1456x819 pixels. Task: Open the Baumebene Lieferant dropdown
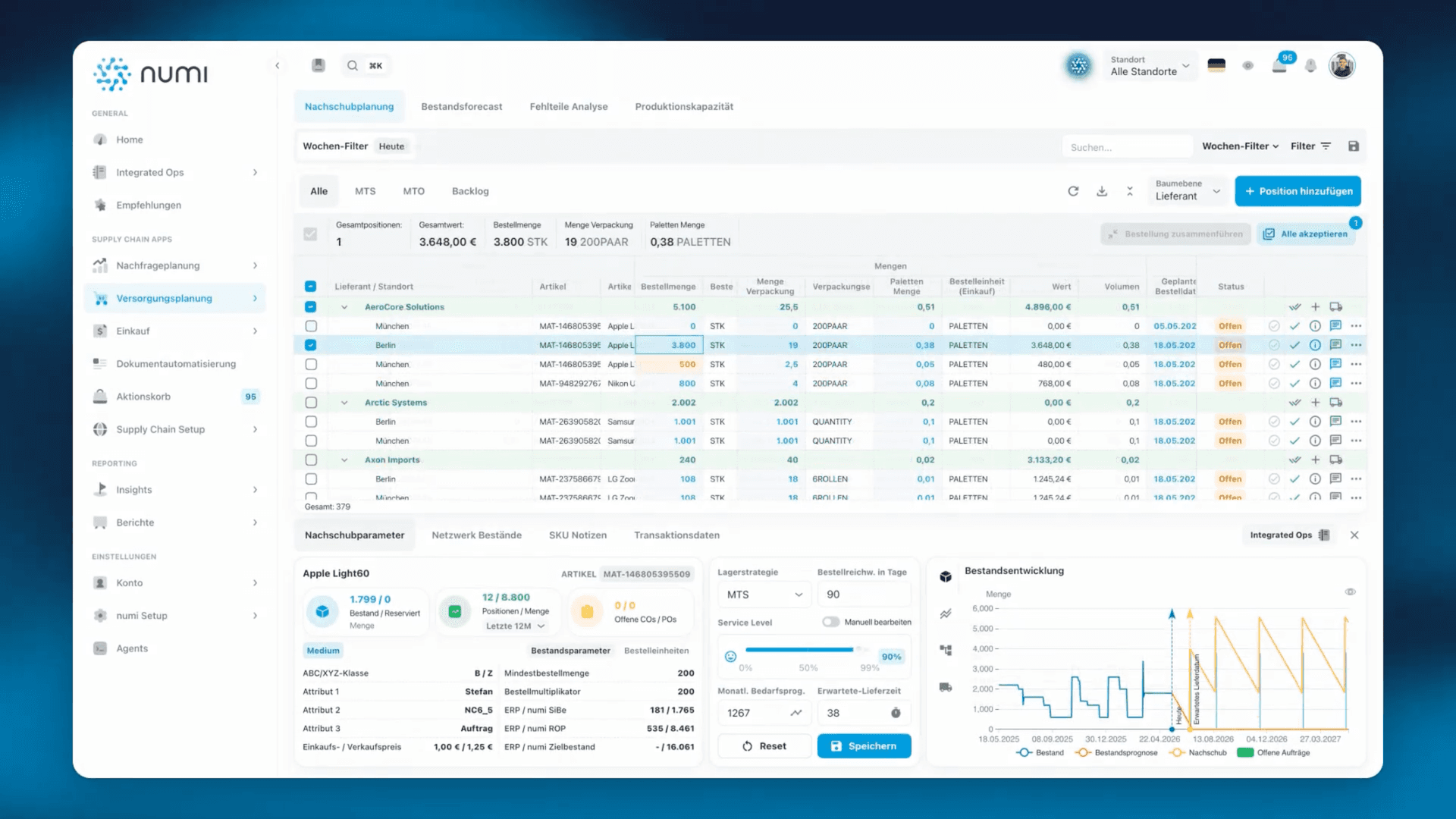(x=1188, y=190)
